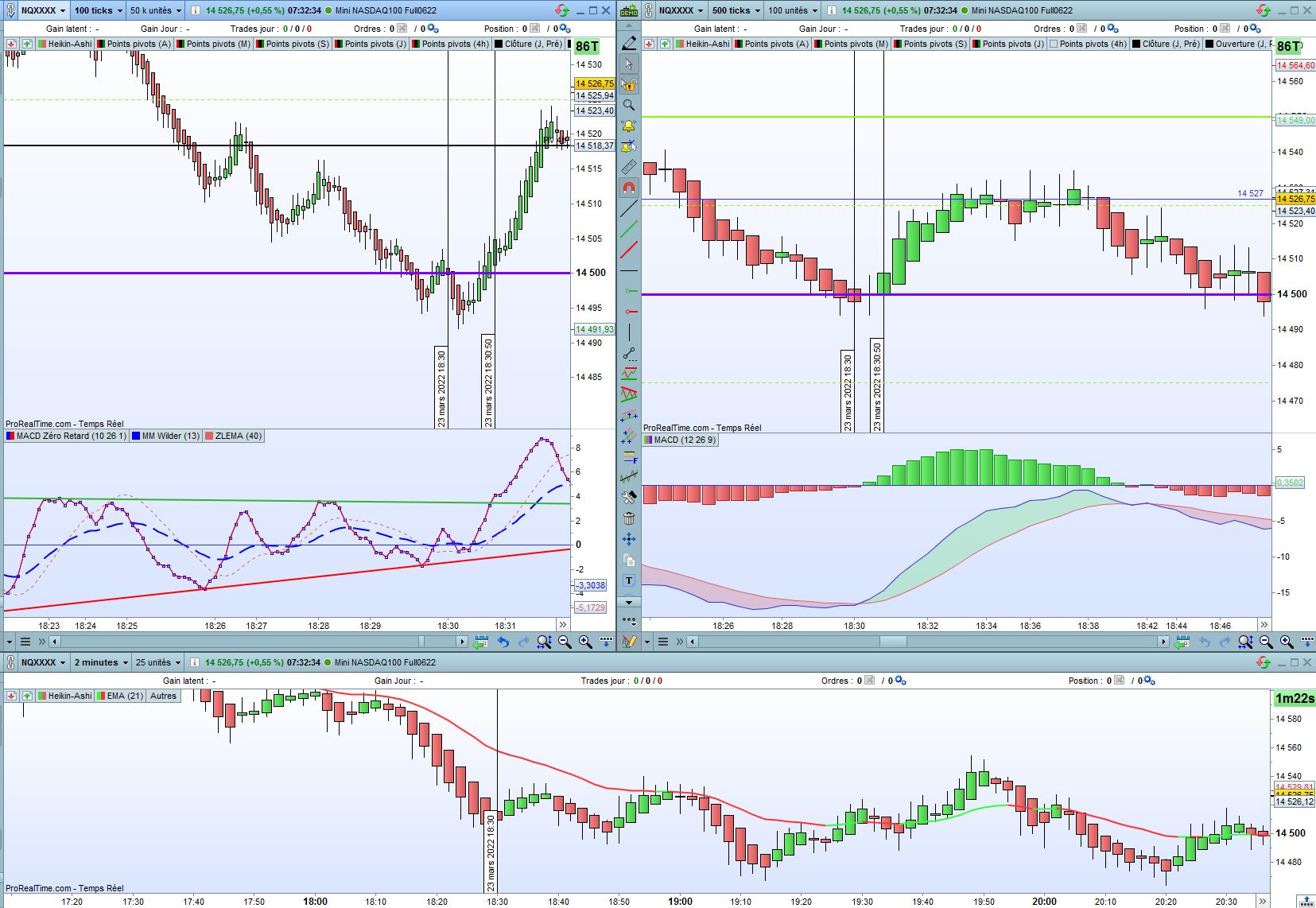Click redo arrow below 500 ticks chart
This screenshot has height=908, width=1316.
click(1225, 642)
